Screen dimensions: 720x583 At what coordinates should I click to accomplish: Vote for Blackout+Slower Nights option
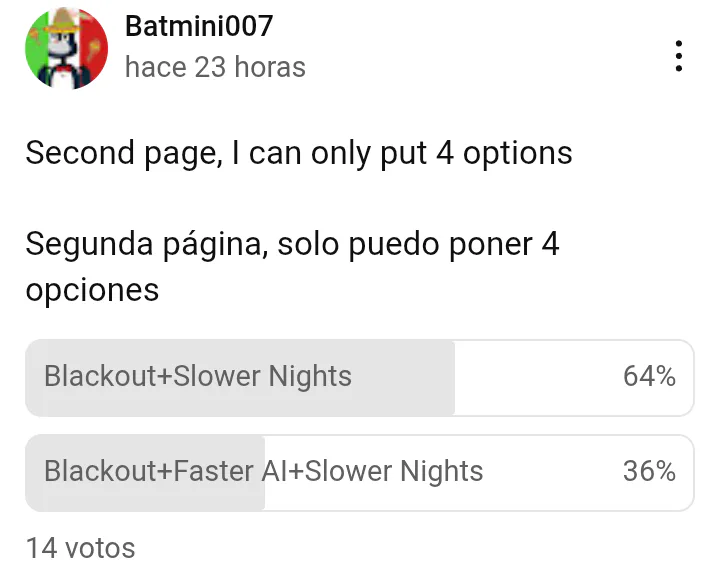(x=360, y=378)
